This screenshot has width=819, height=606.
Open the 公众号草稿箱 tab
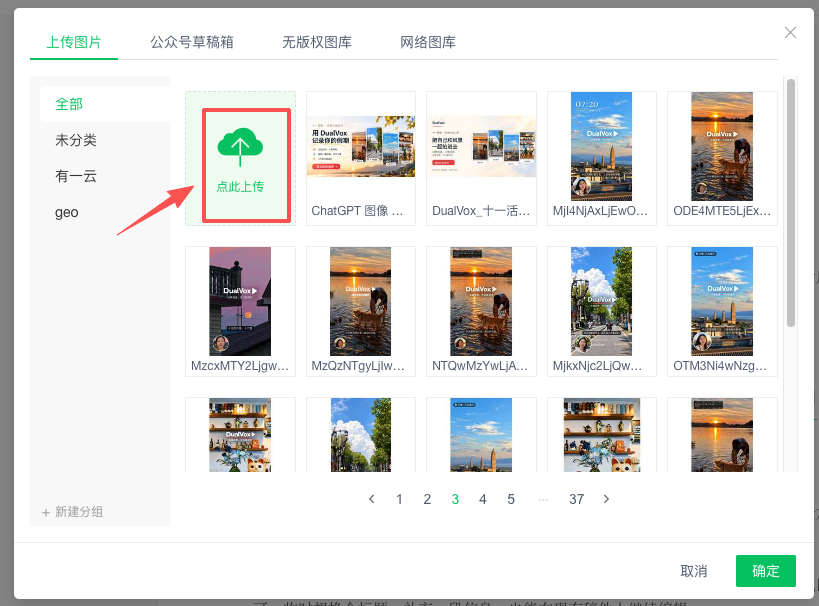192,42
